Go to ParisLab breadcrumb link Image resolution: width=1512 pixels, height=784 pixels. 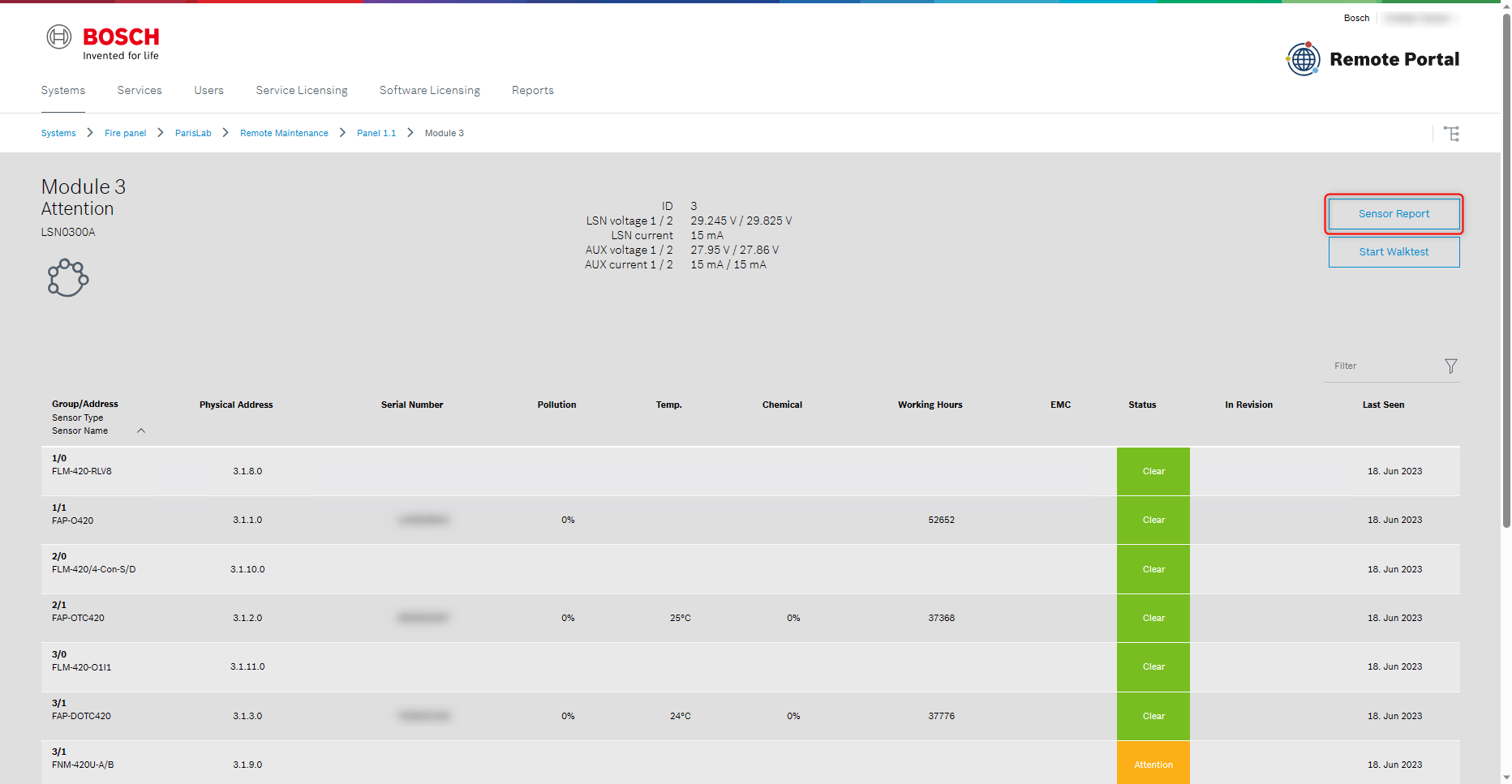pos(193,134)
